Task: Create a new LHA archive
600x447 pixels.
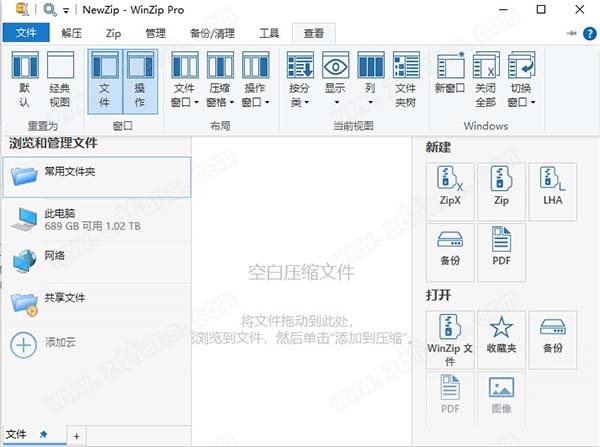Action: pyautogui.click(x=553, y=191)
